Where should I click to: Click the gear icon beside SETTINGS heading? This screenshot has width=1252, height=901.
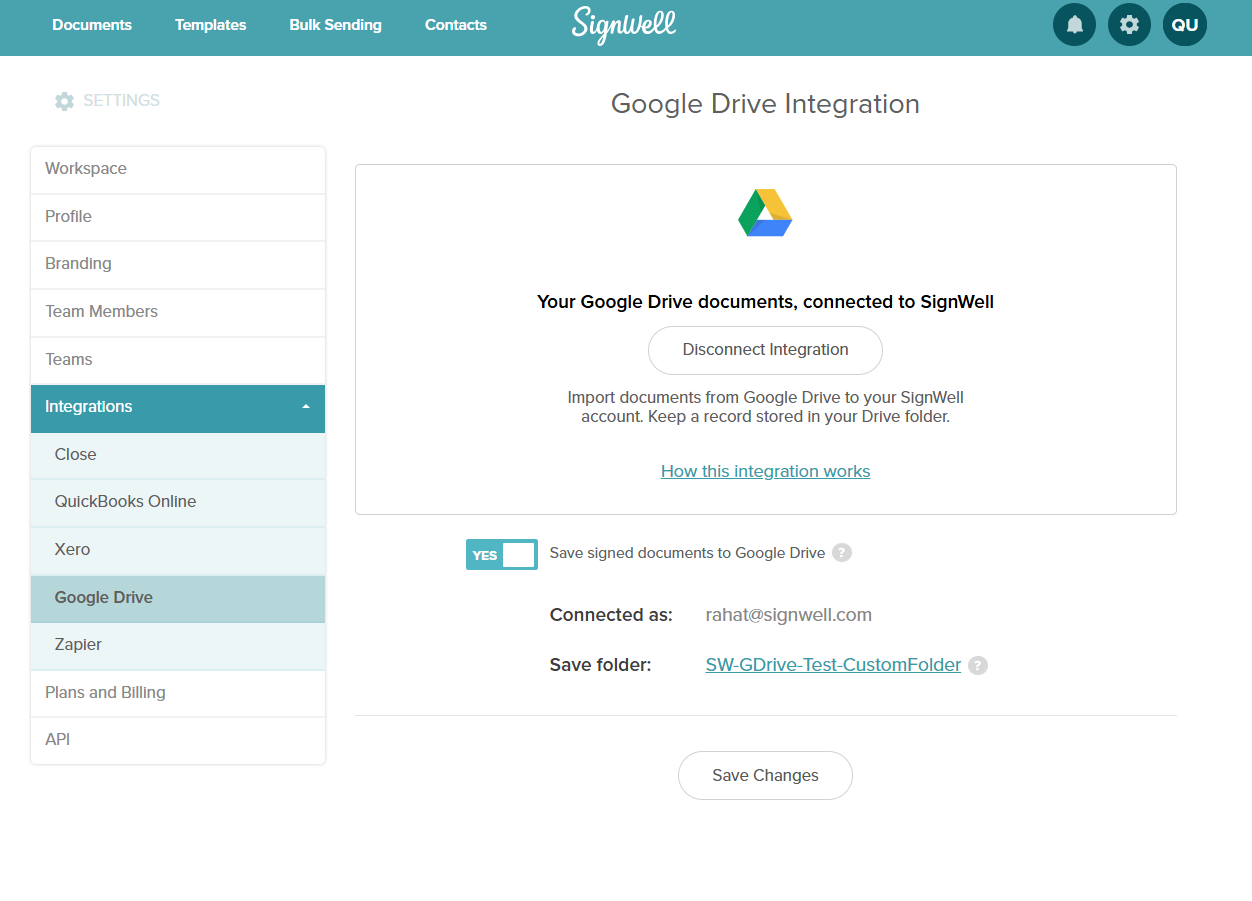point(64,101)
